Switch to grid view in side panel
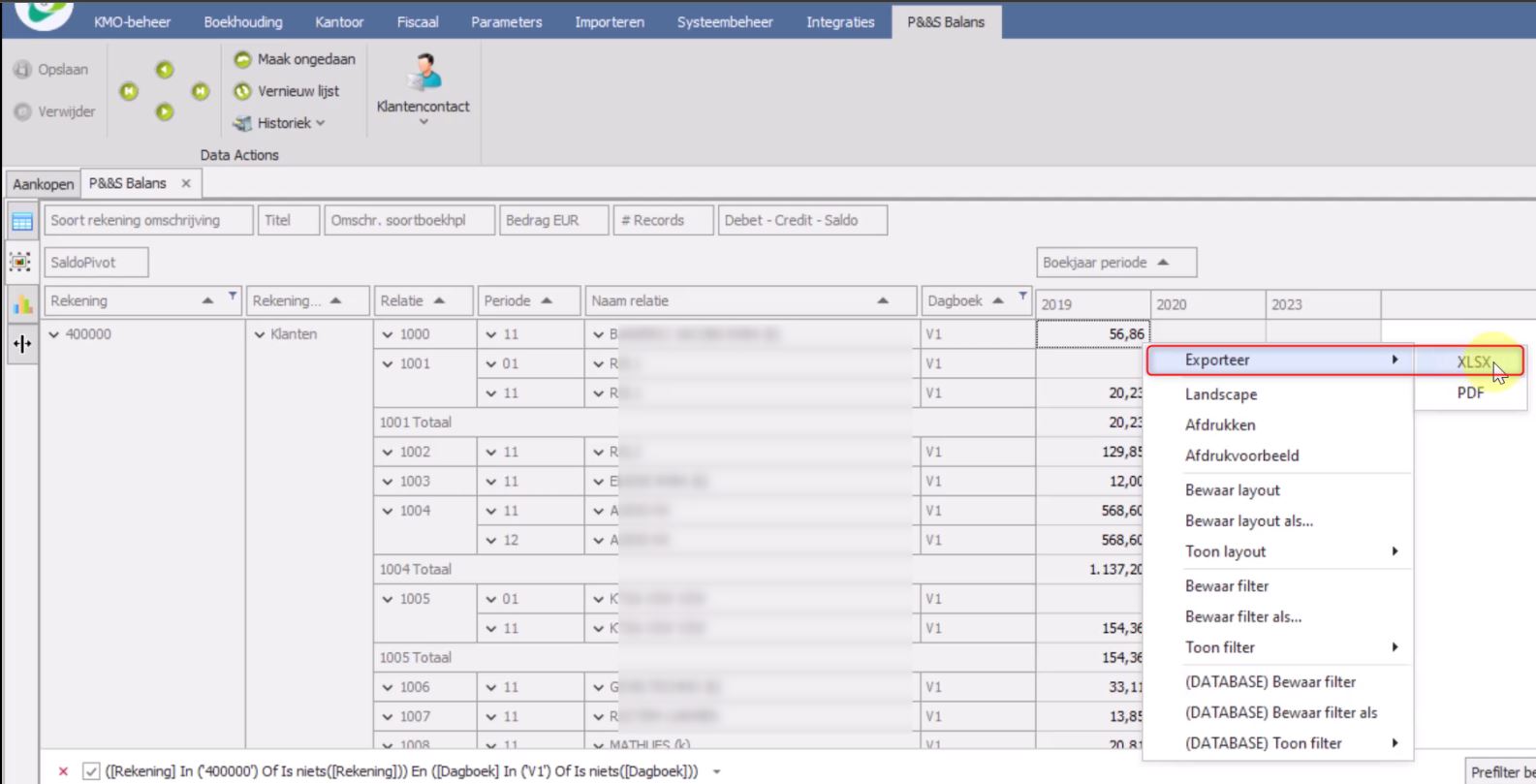This screenshot has height=784, width=1536. [21, 221]
